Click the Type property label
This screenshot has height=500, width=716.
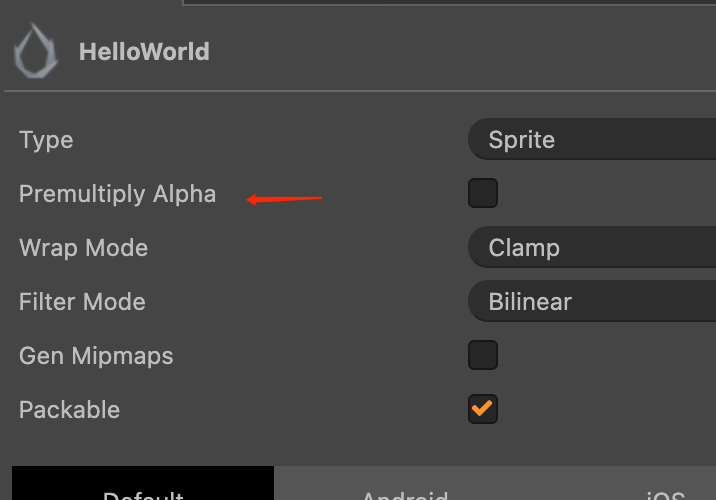(x=46, y=140)
